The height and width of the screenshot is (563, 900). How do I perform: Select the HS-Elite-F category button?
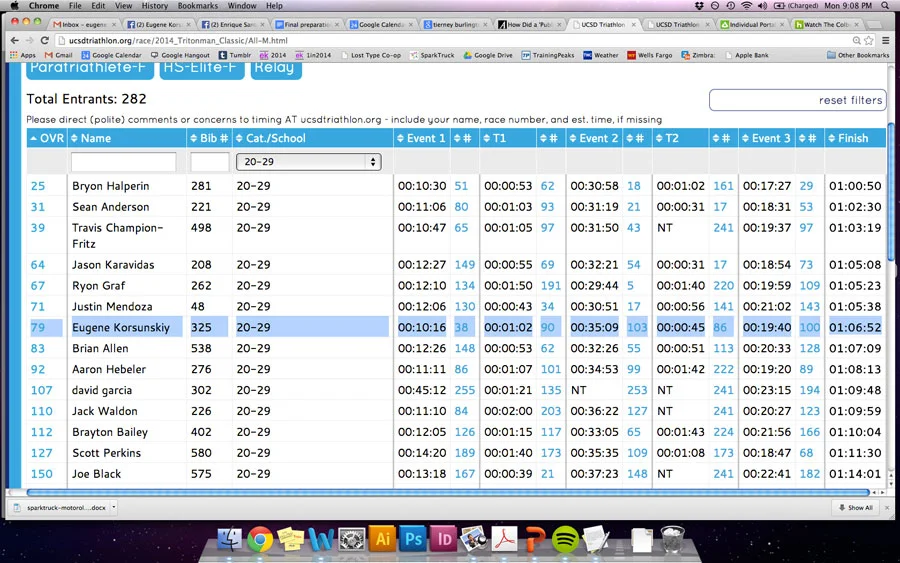[201, 69]
